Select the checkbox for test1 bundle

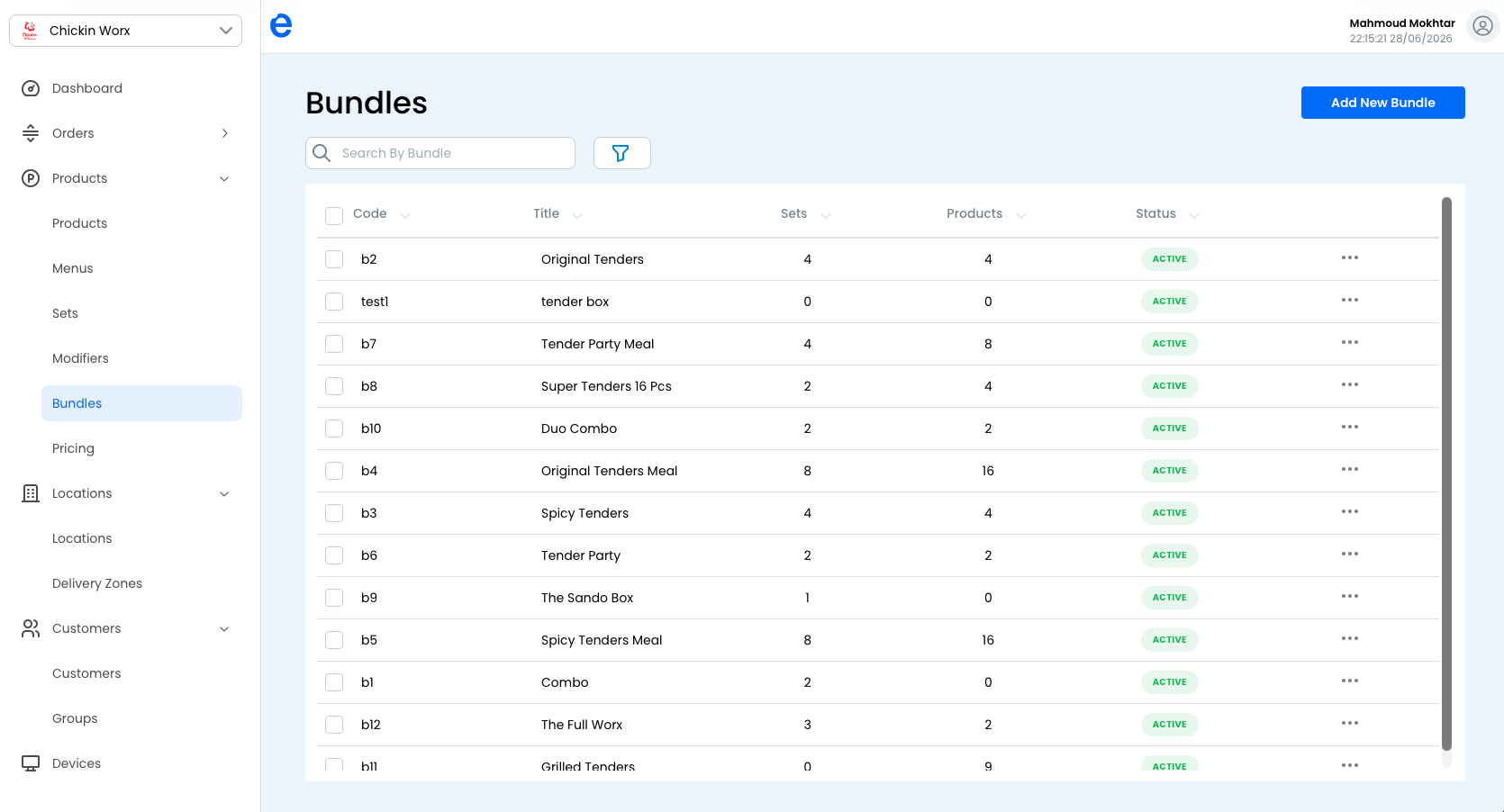coord(334,302)
